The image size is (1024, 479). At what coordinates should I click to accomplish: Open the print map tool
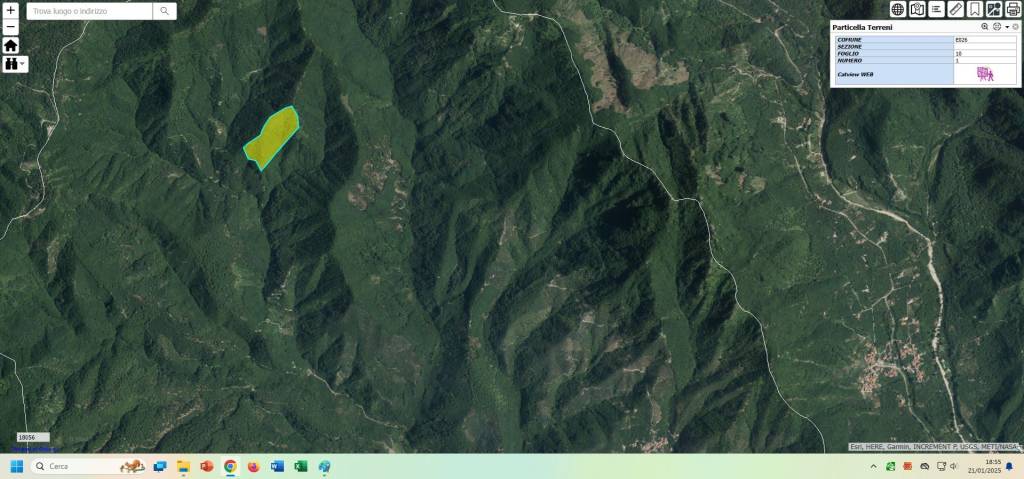1012,9
